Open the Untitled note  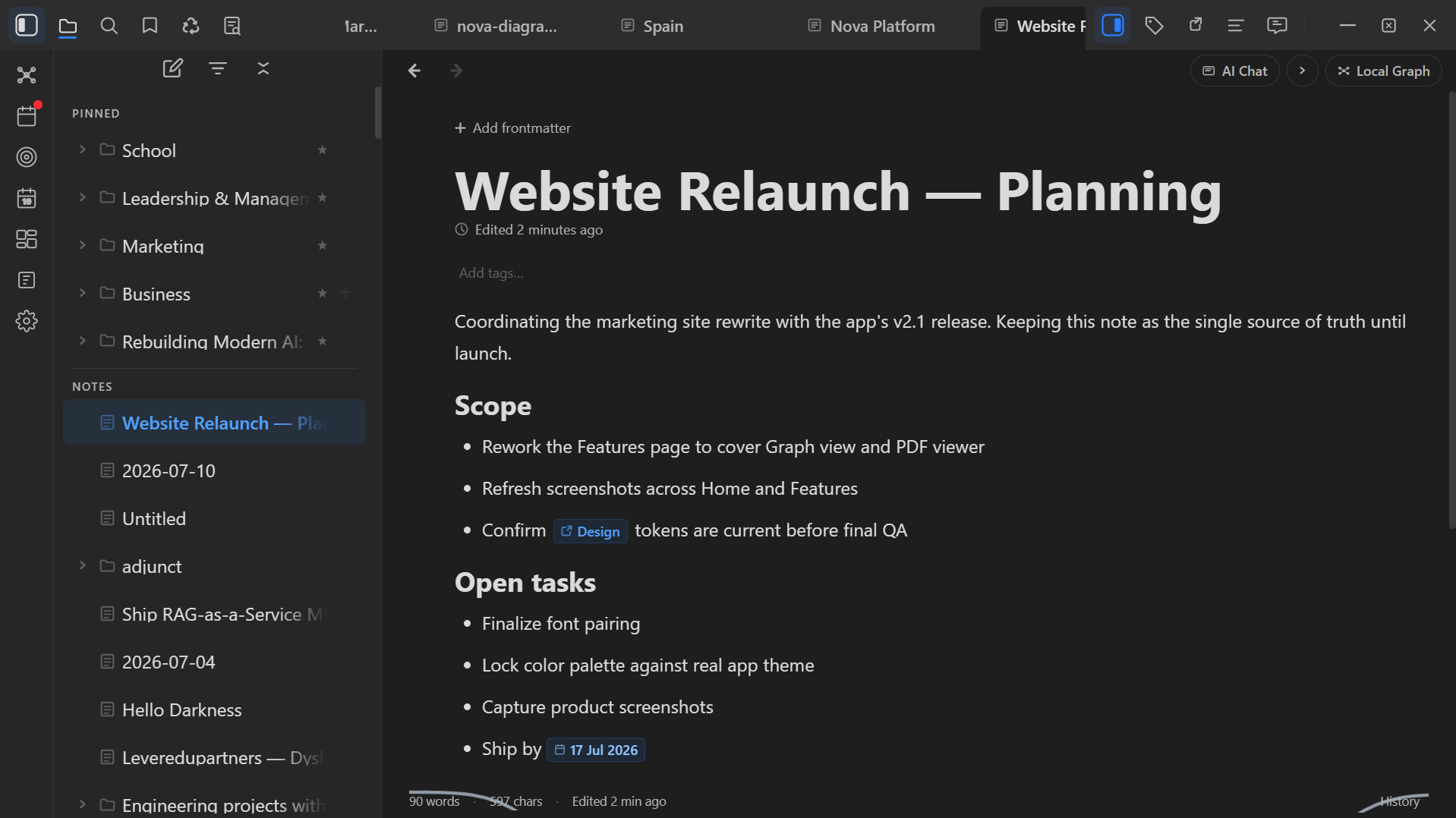[215, 518]
